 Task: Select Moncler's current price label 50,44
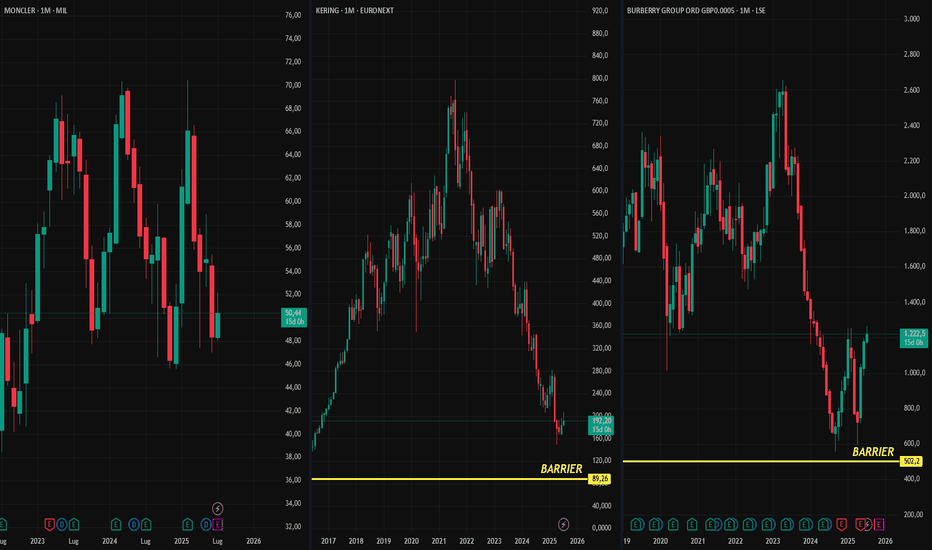point(294,317)
